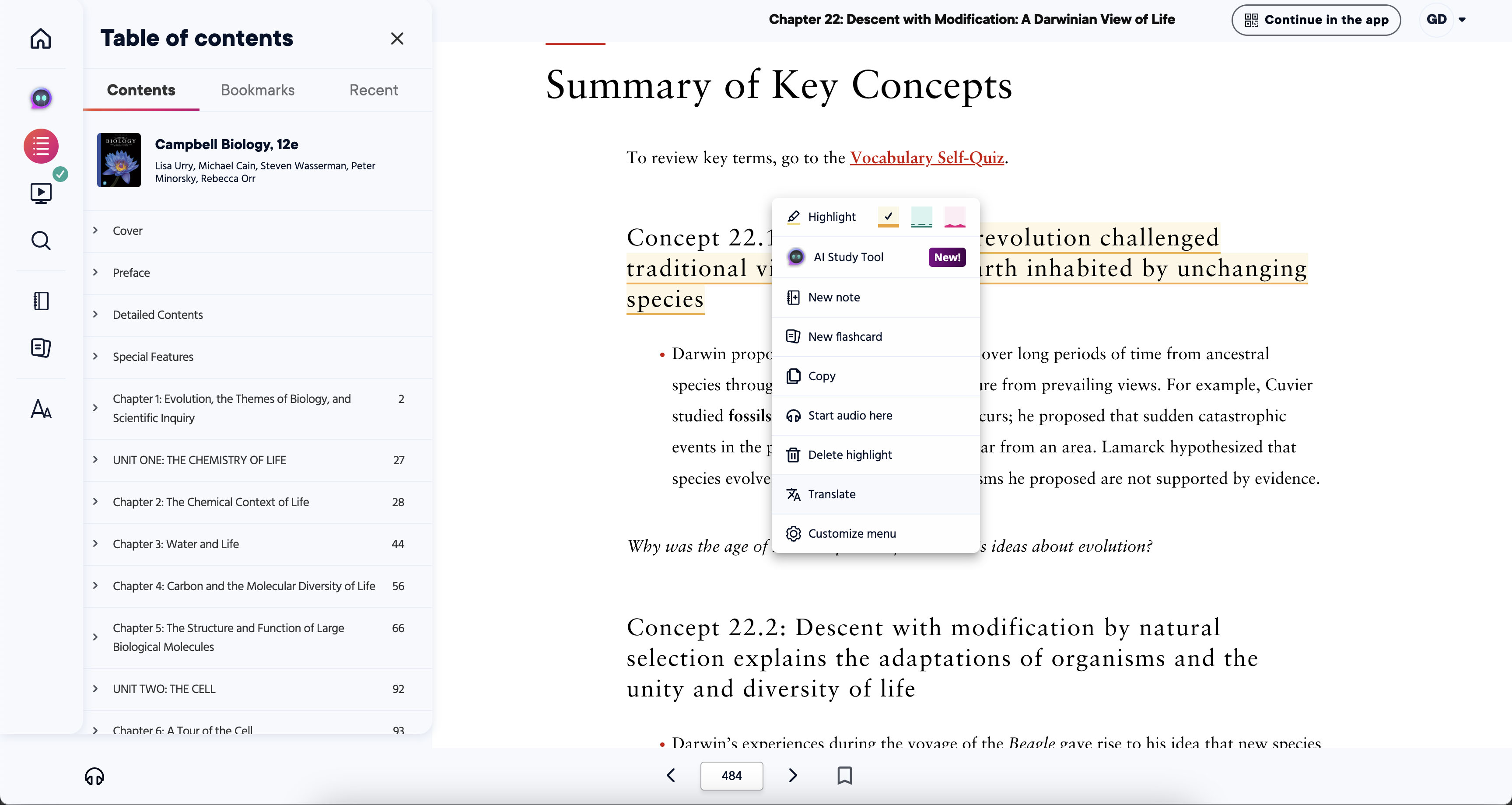
Task: Click the Search magnifier icon
Action: (41, 241)
